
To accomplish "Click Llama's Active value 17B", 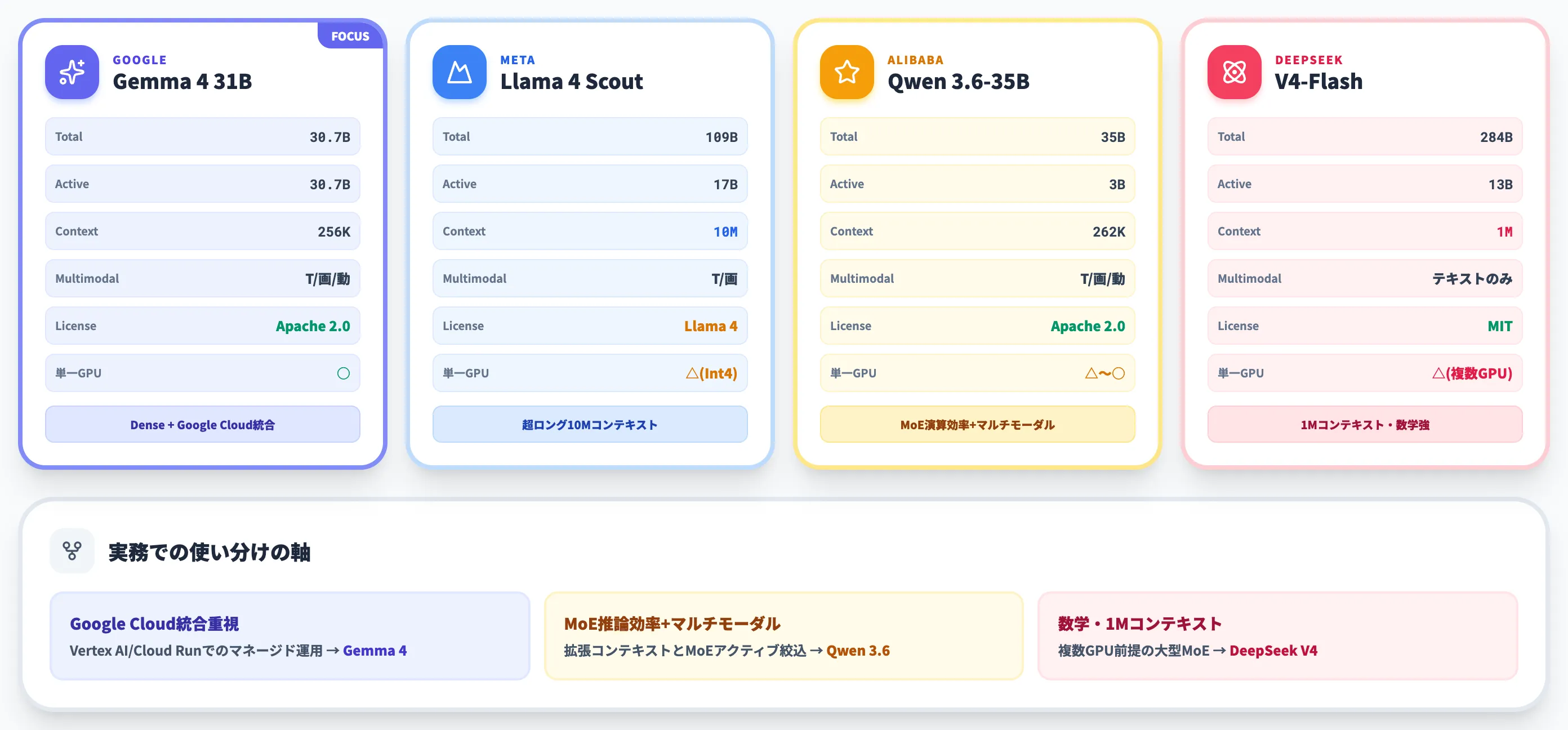I will point(725,185).
